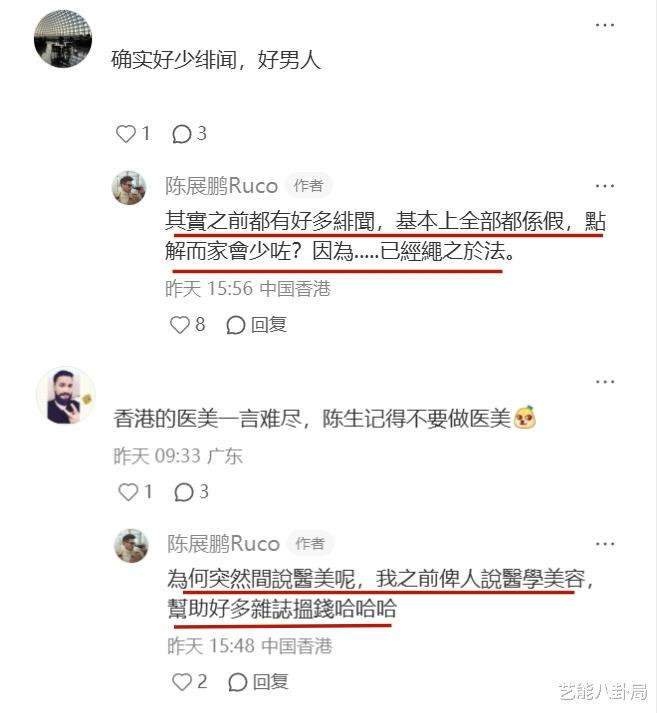Open more options for Ruco's 15:56 reply
This screenshot has height=713, width=657.
pos(605,186)
